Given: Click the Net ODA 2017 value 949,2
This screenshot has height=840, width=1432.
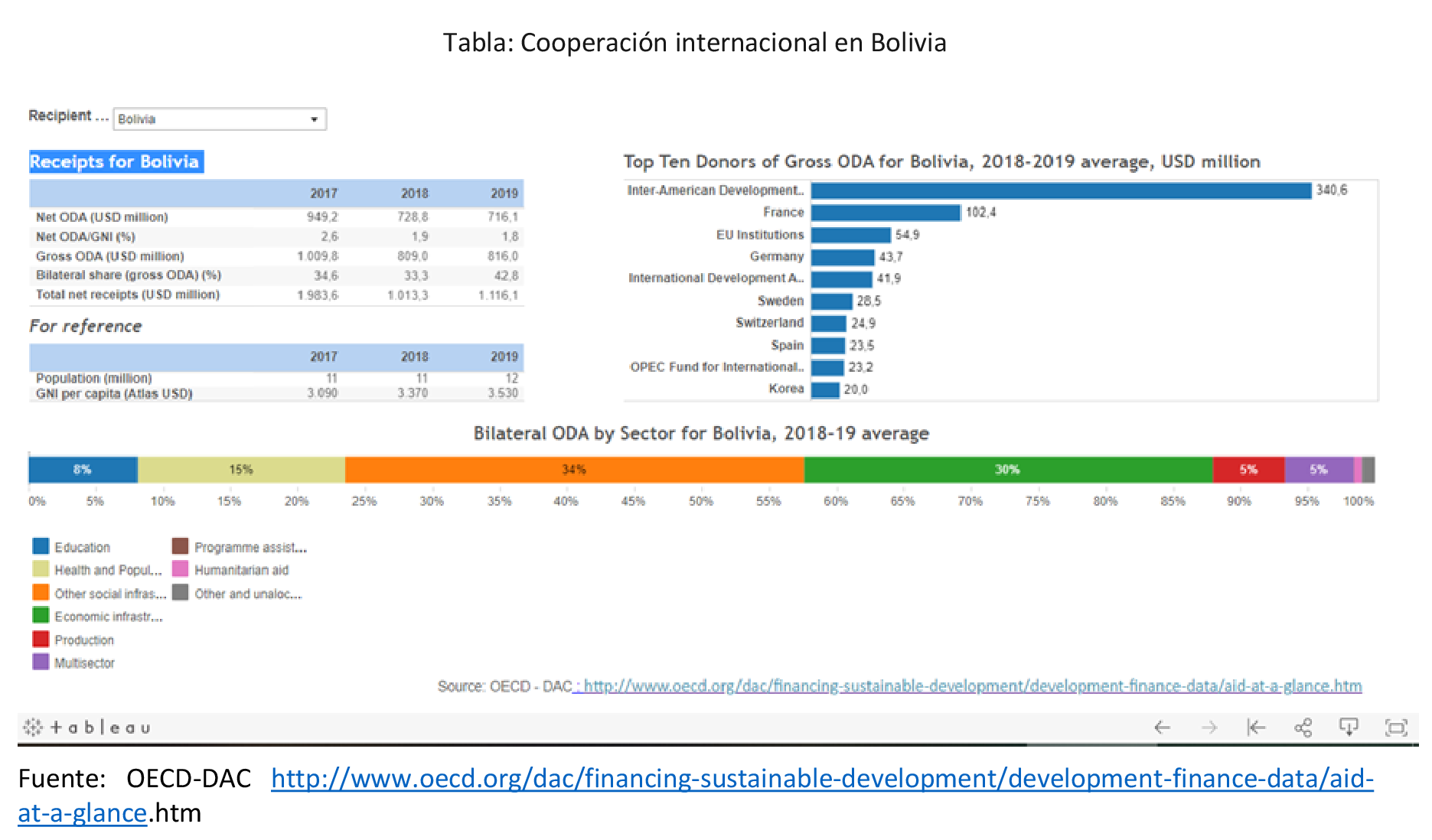Looking at the screenshot, I should tap(322, 217).
